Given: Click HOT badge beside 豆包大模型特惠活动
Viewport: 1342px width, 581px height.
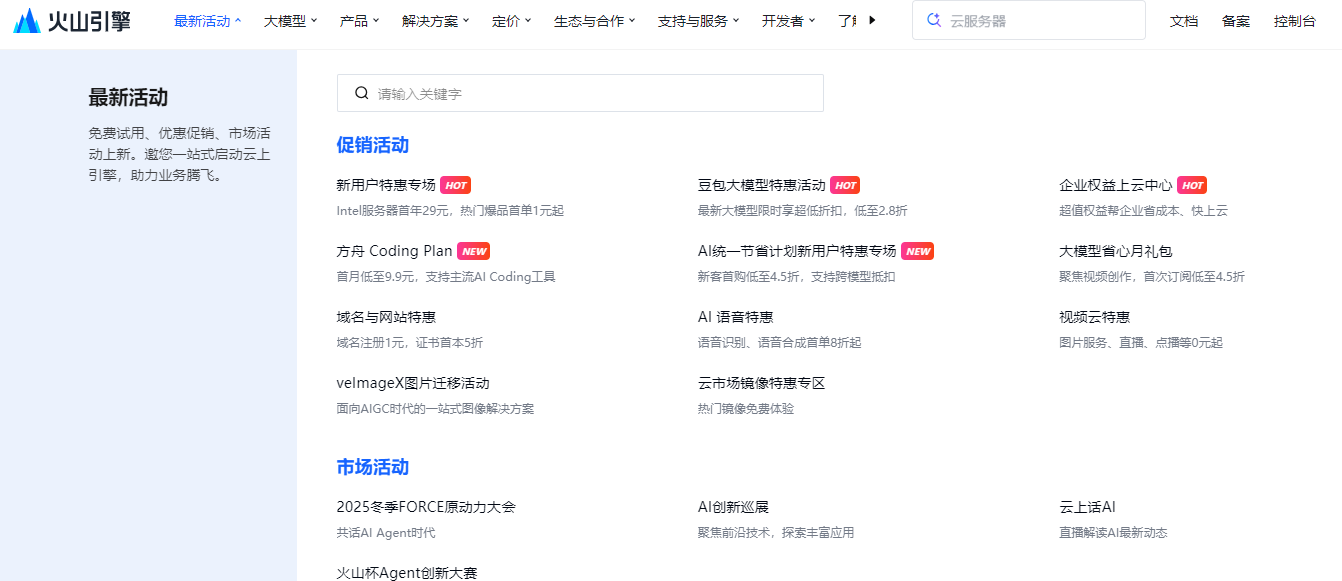Looking at the screenshot, I should (845, 185).
